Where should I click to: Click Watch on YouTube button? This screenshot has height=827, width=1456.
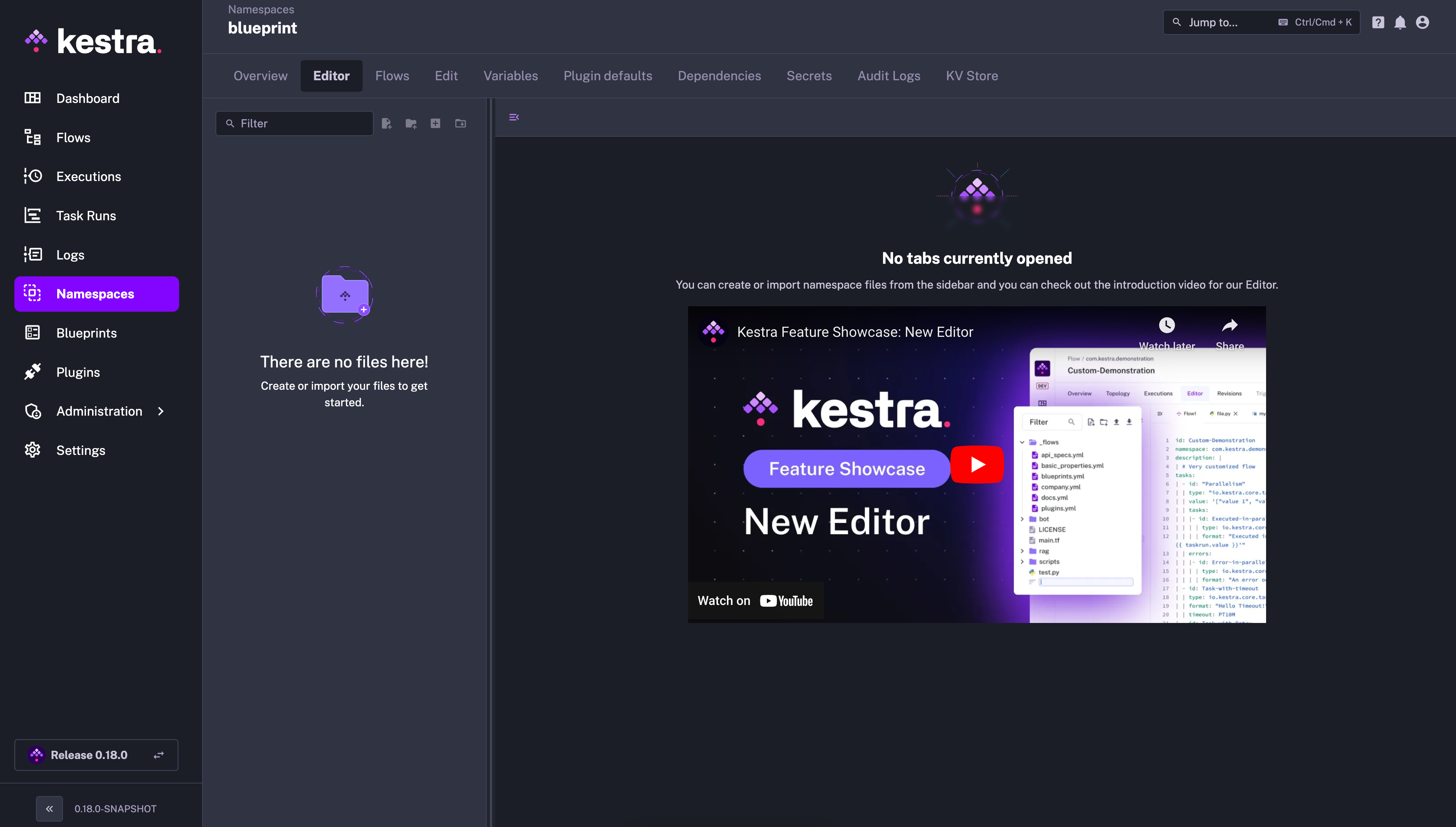[x=755, y=600]
